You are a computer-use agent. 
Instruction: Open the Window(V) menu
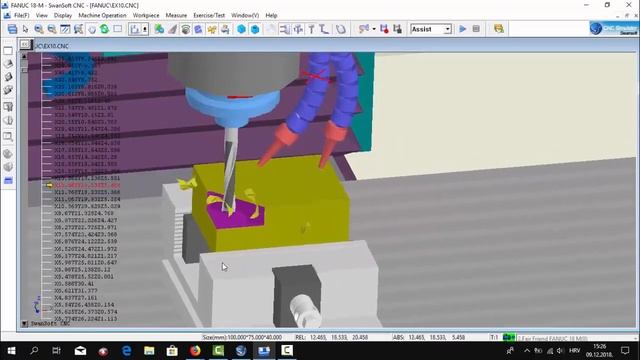[245, 15]
